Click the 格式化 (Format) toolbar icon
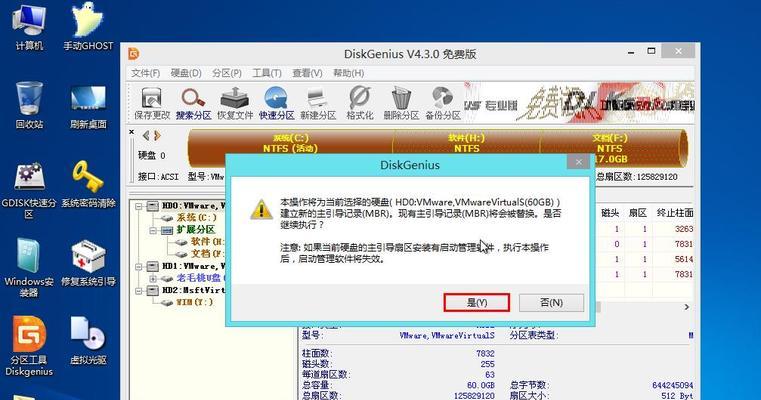This screenshot has width=761, height=400. point(360,102)
